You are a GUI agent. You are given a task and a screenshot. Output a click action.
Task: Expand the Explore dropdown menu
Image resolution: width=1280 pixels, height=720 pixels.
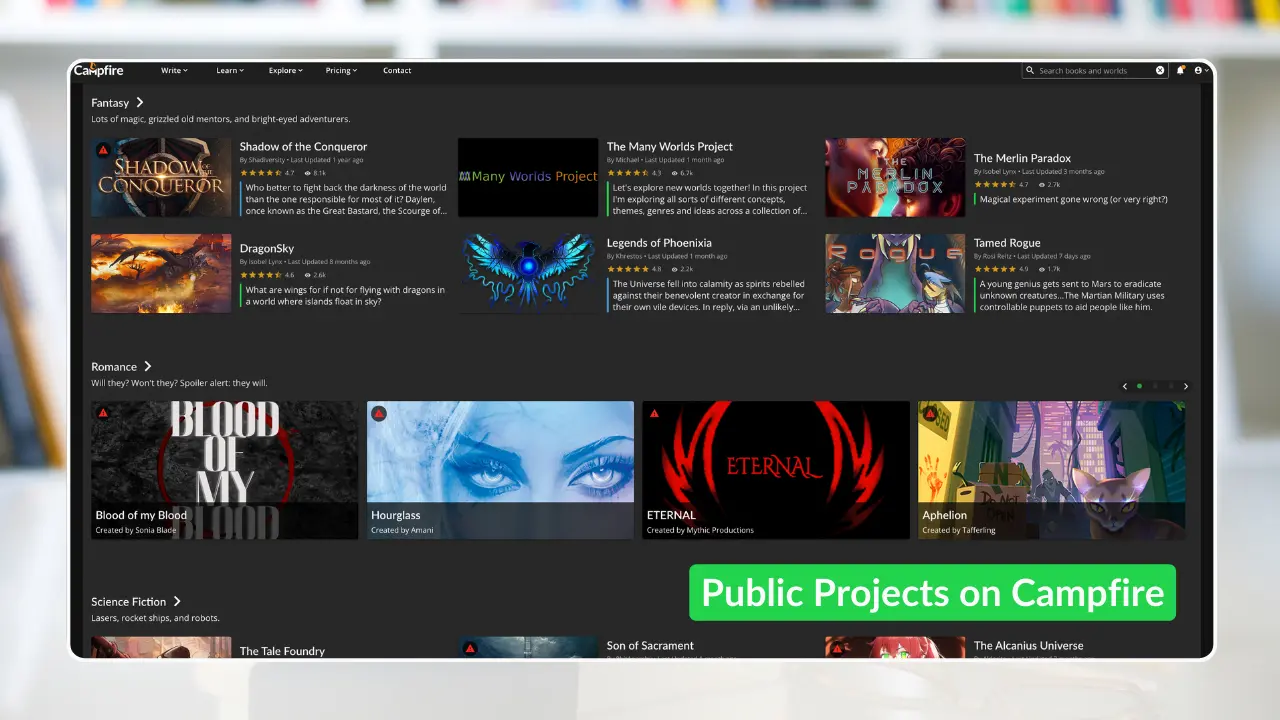[285, 71]
